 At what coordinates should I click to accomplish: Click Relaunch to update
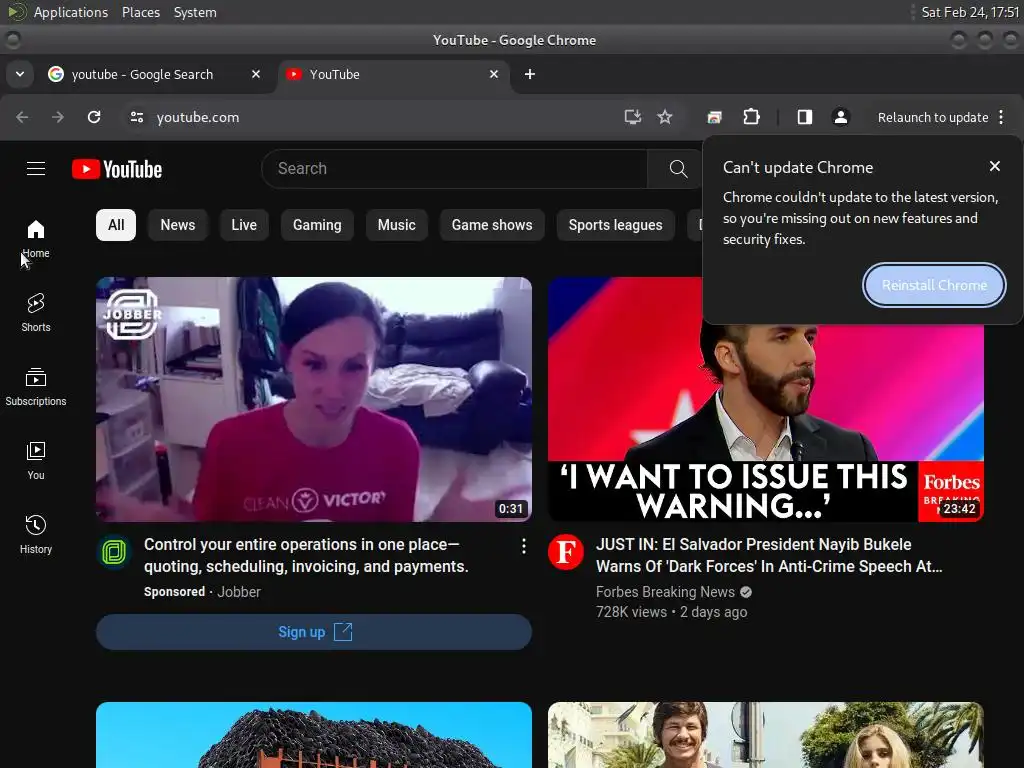(x=933, y=117)
